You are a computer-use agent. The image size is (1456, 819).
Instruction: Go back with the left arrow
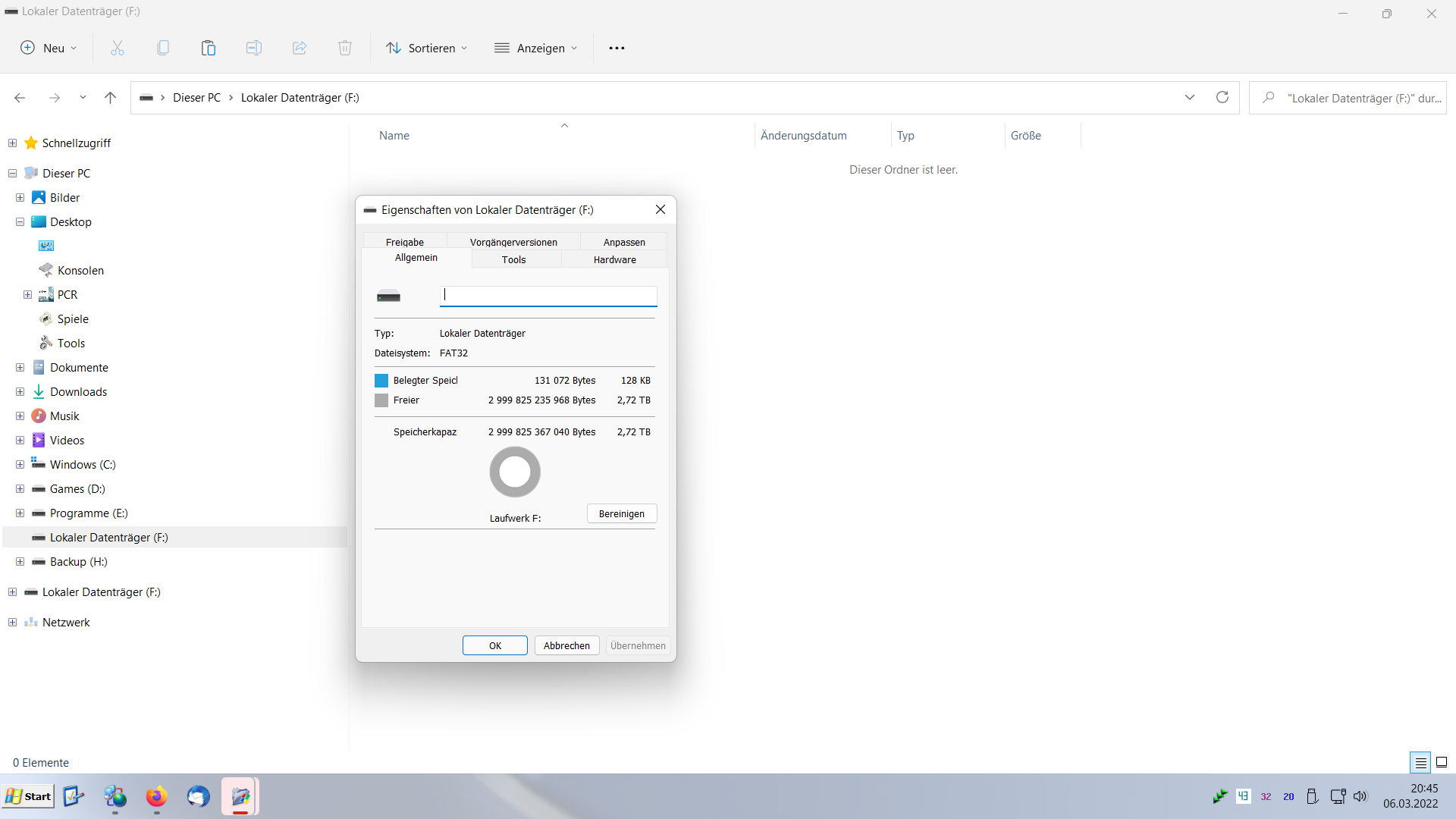20,98
